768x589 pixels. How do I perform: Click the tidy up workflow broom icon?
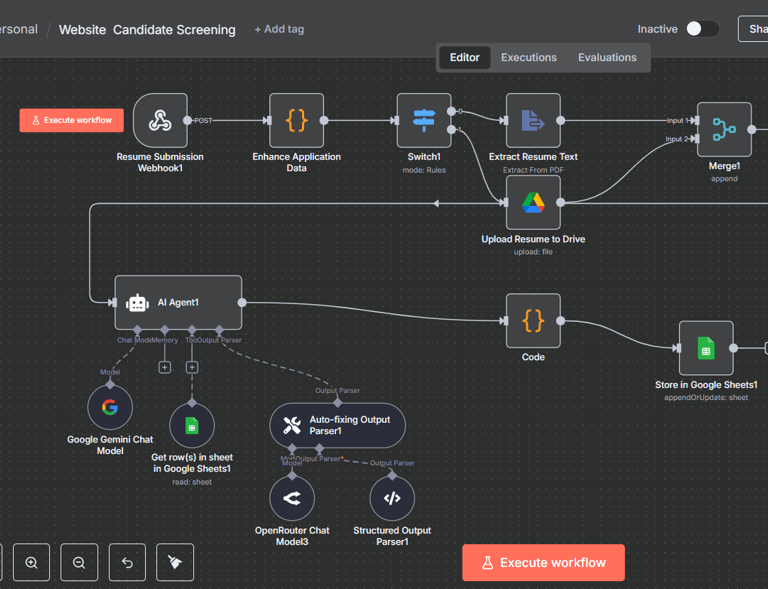pyautogui.click(x=175, y=563)
